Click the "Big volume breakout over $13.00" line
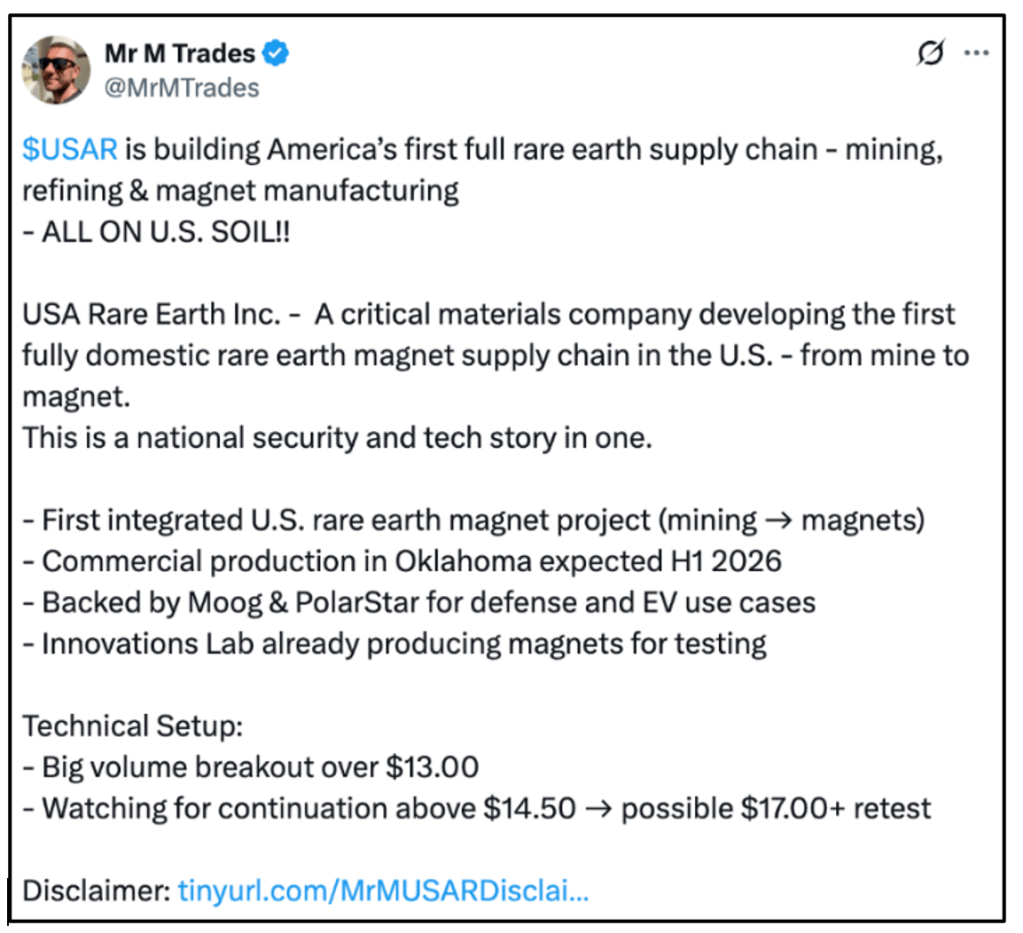Screen dimensions: 1023x933 [250, 767]
